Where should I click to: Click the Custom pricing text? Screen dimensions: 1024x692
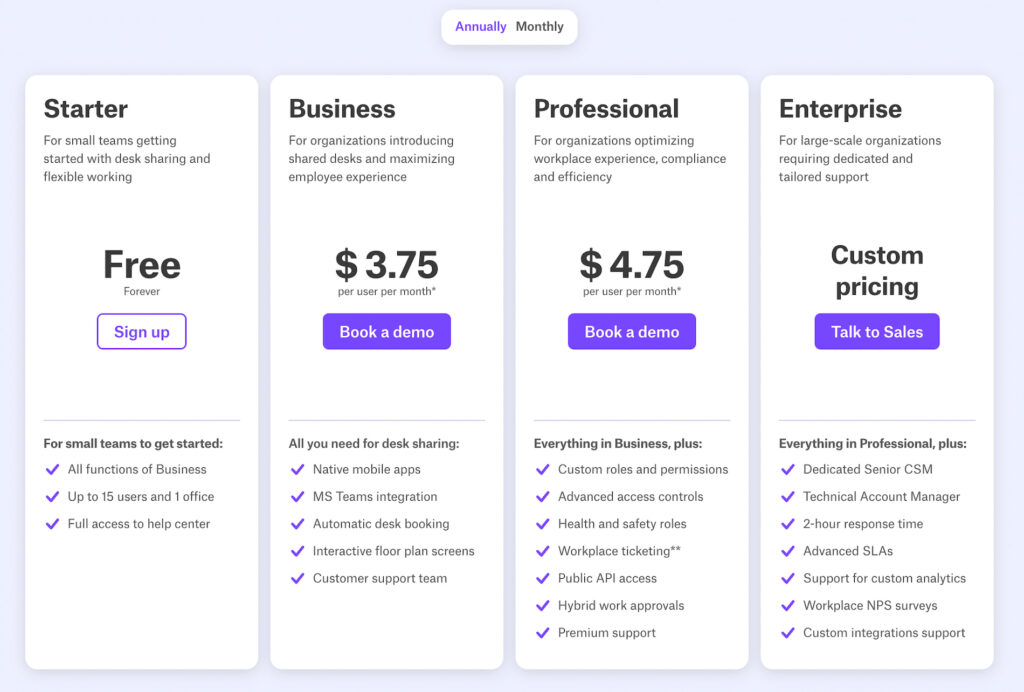point(877,270)
